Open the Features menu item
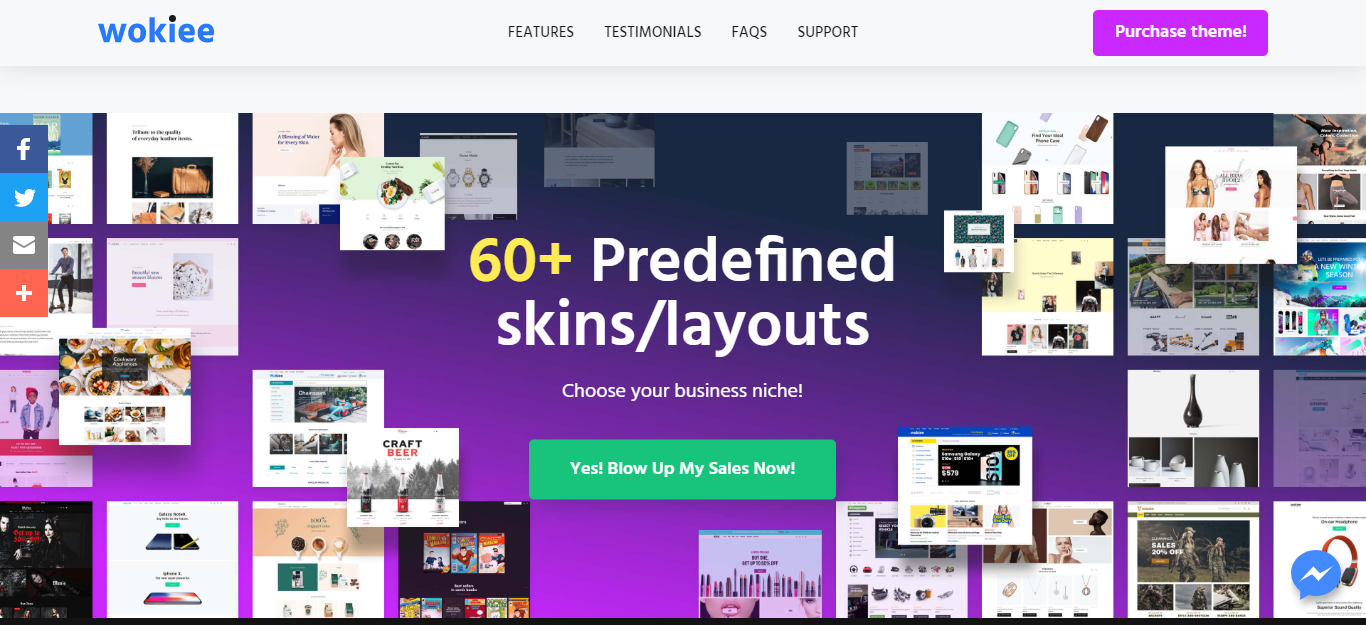The width and height of the screenshot is (1366, 625). (541, 32)
